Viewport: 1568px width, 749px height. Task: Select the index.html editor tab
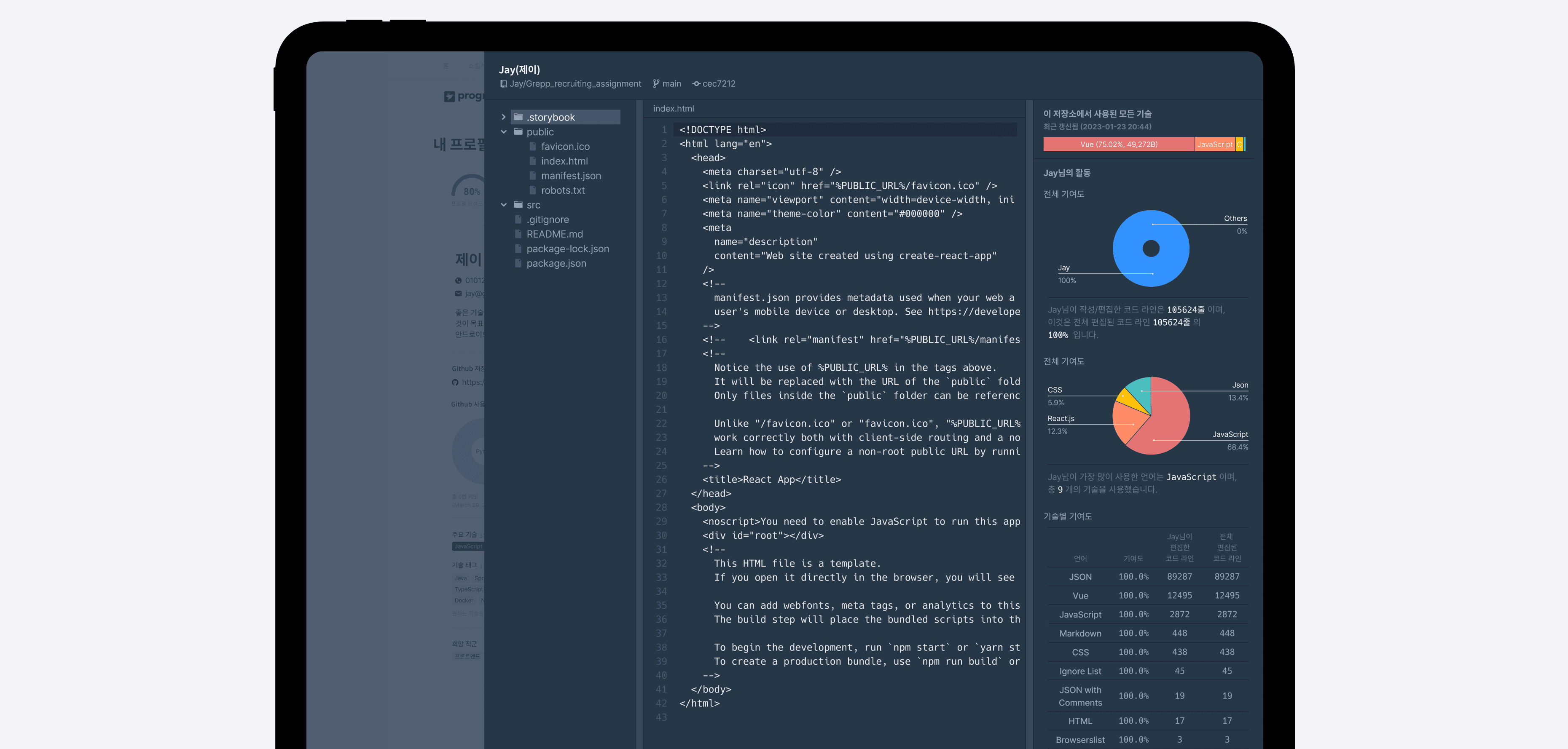point(673,109)
